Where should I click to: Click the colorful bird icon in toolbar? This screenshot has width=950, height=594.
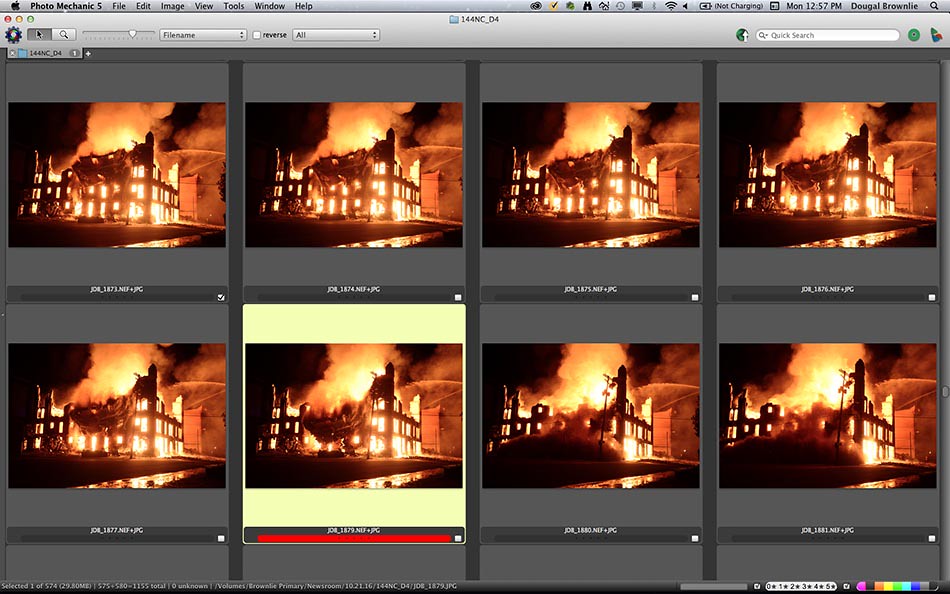936,35
